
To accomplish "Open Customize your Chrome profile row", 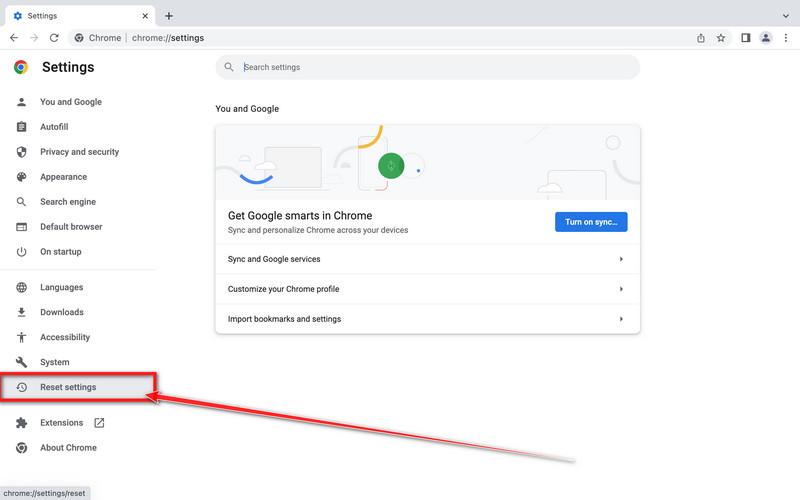I will point(428,289).
